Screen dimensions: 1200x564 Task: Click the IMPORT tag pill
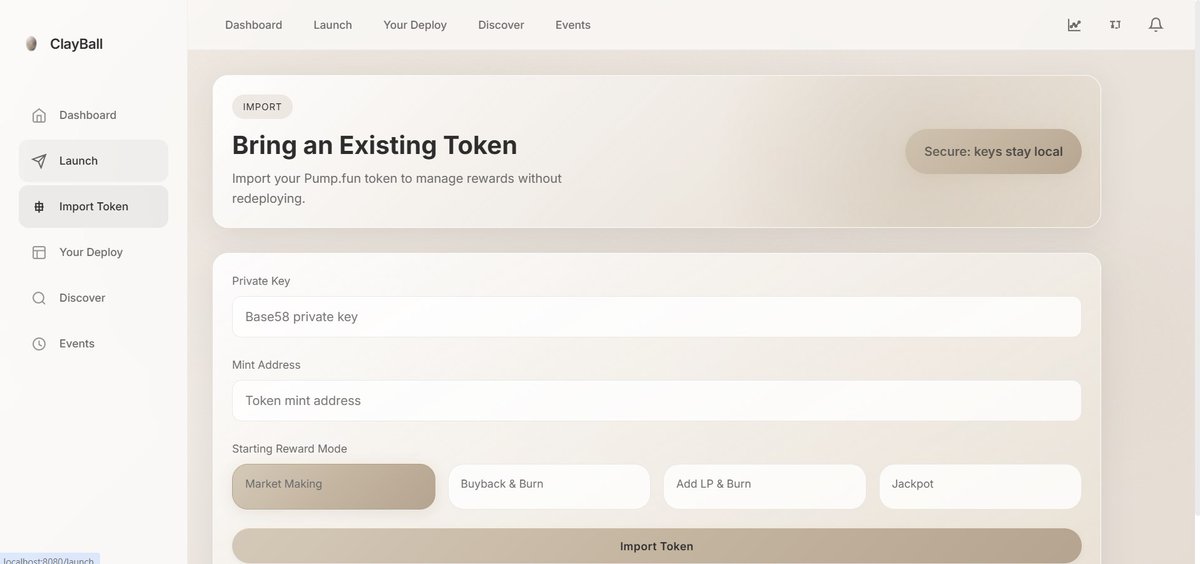coord(262,107)
